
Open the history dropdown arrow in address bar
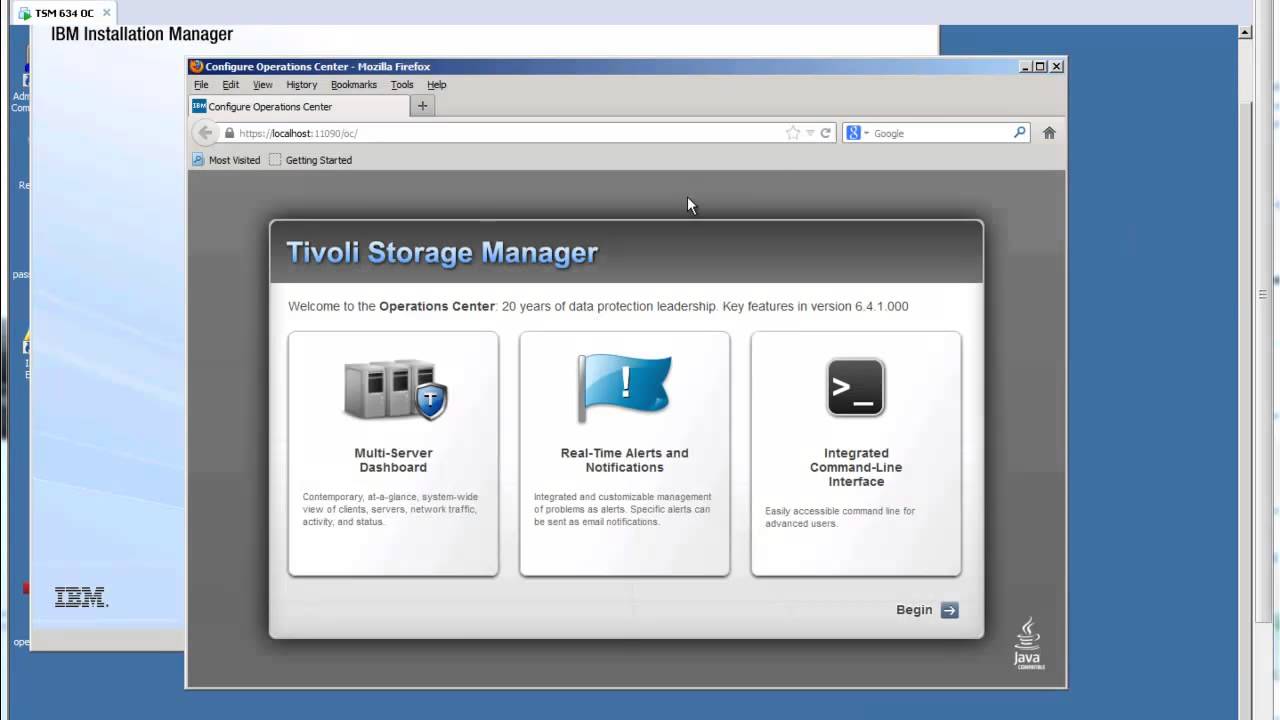click(810, 133)
